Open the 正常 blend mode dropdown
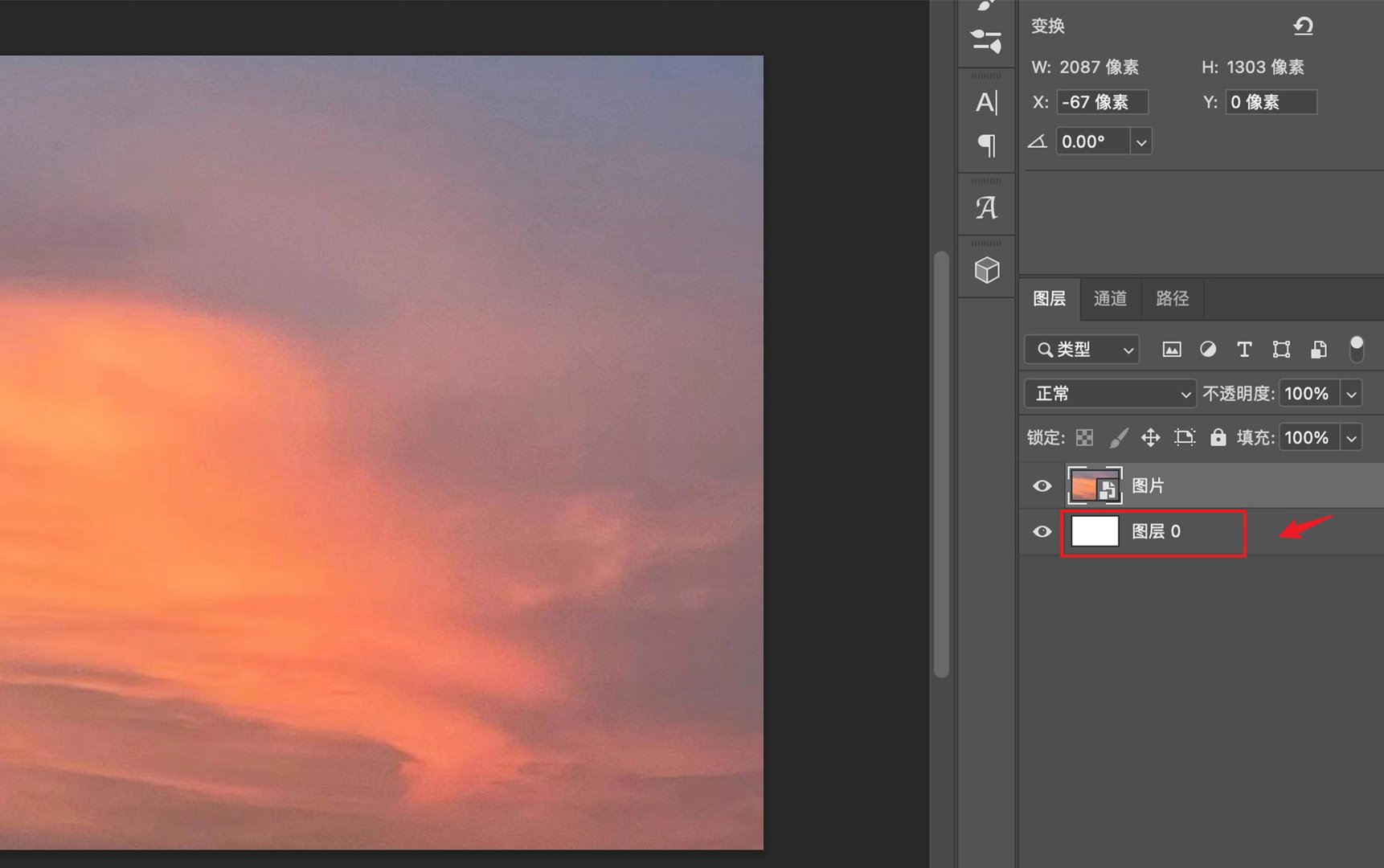 click(1110, 394)
